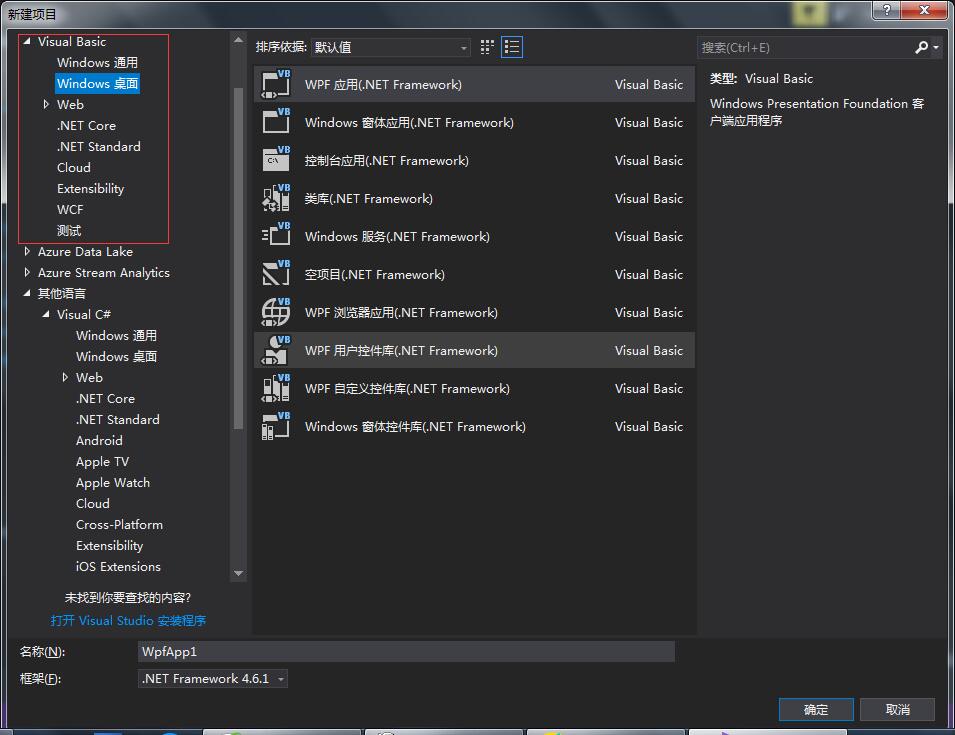Select WPF 应用(.NET Framework) template name
The width and height of the screenshot is (955, 735).
click(x=383, y=85)
